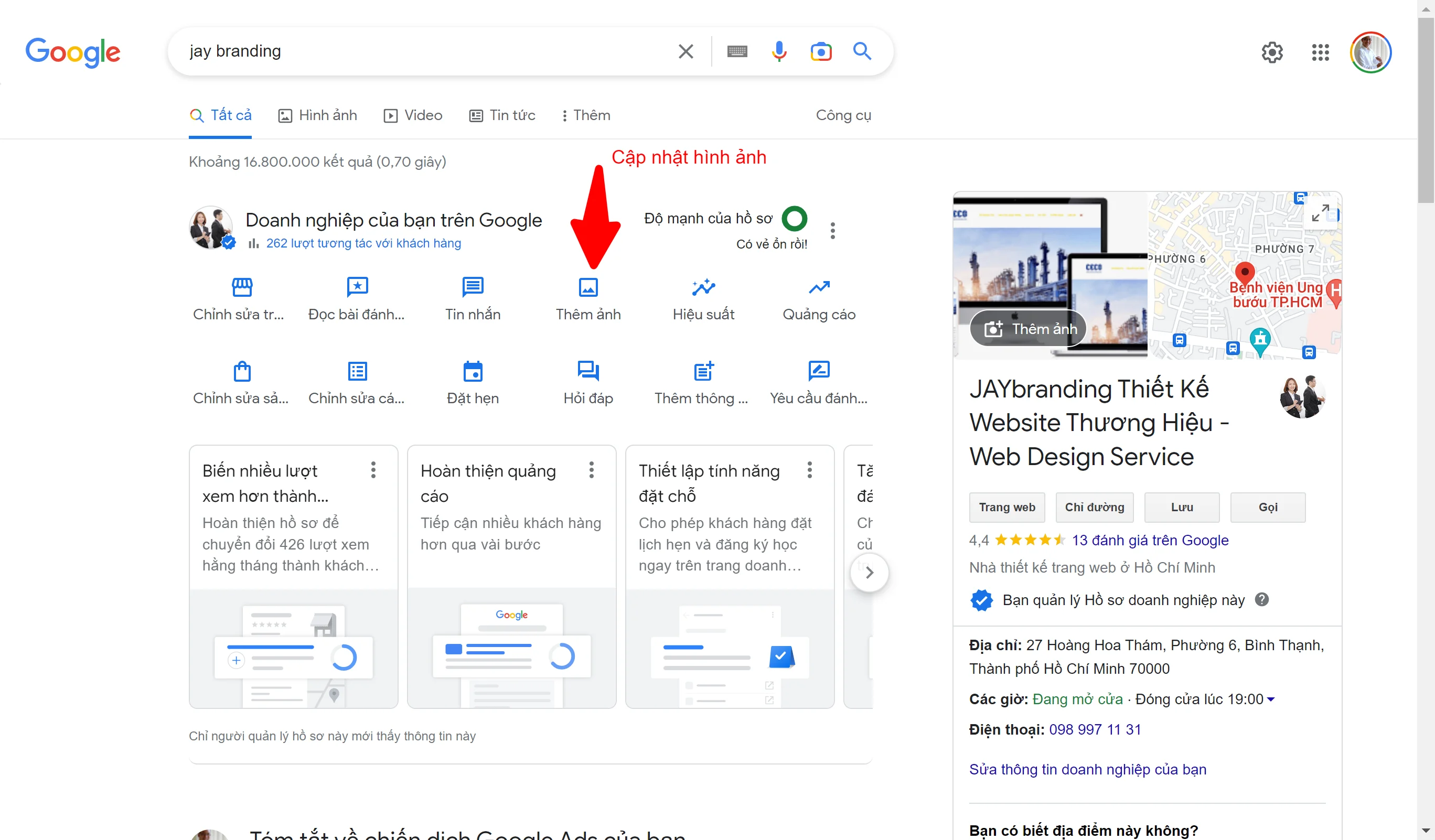
Task: Click Thêm ảnh button on business photo
Action: [1029, 328]
